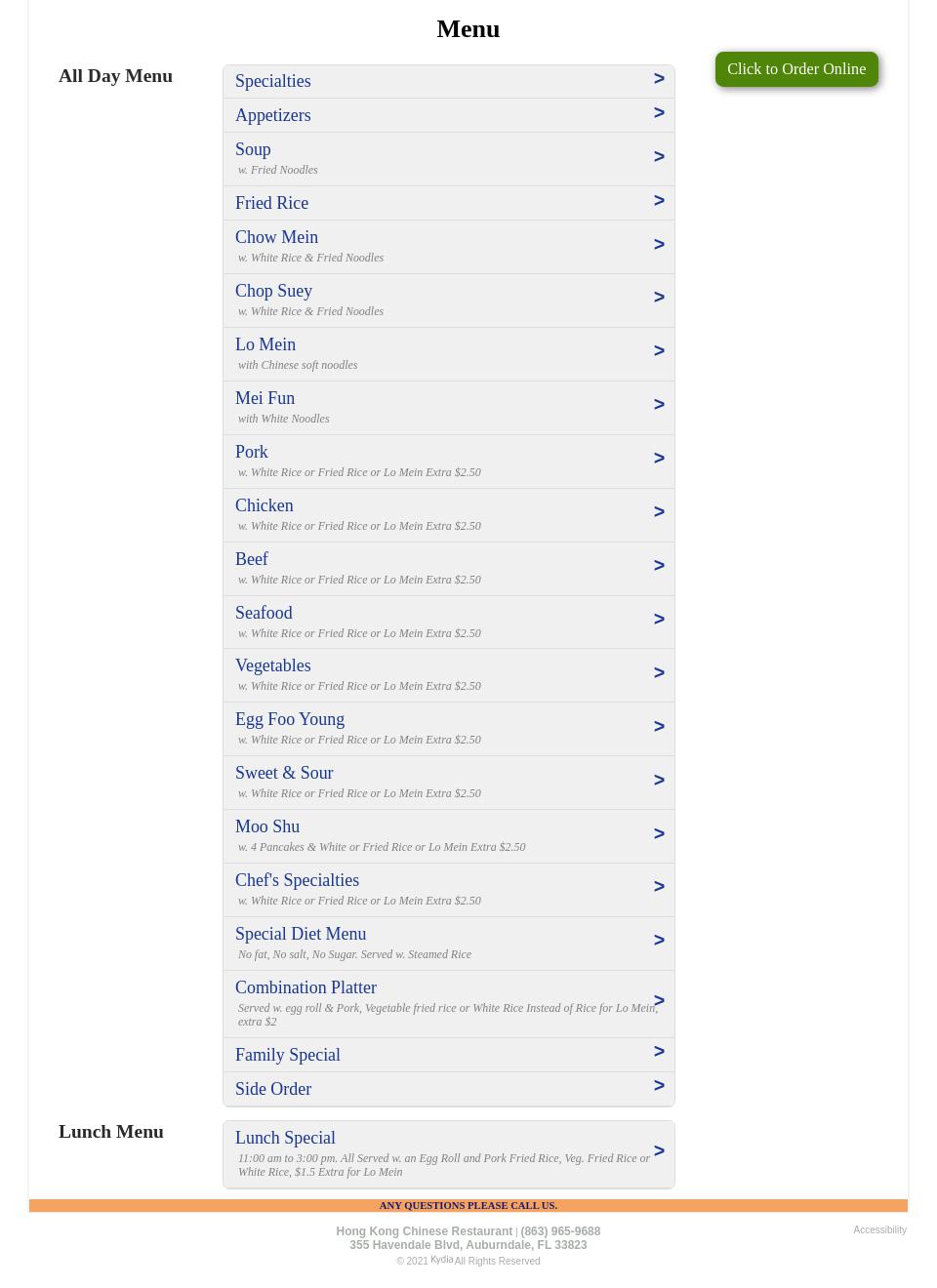Click the arrow beside Egg Foo Young
The height and width of the screenshot is (1288, 937).
(659, 727)
